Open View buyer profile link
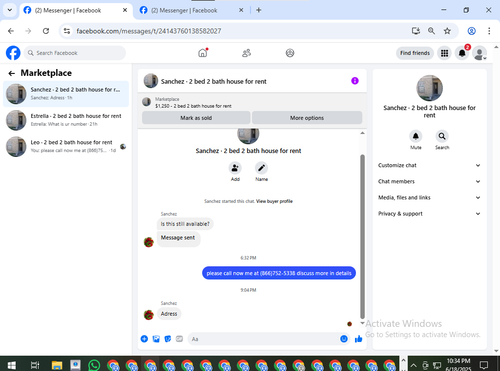The height and width of the screenshot is (371, 500). pos(274,201)
